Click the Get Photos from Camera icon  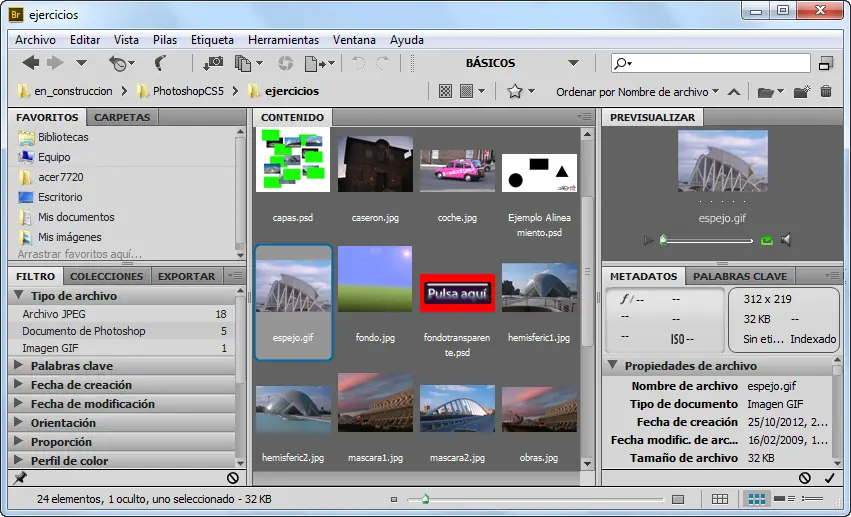(213, 63)
